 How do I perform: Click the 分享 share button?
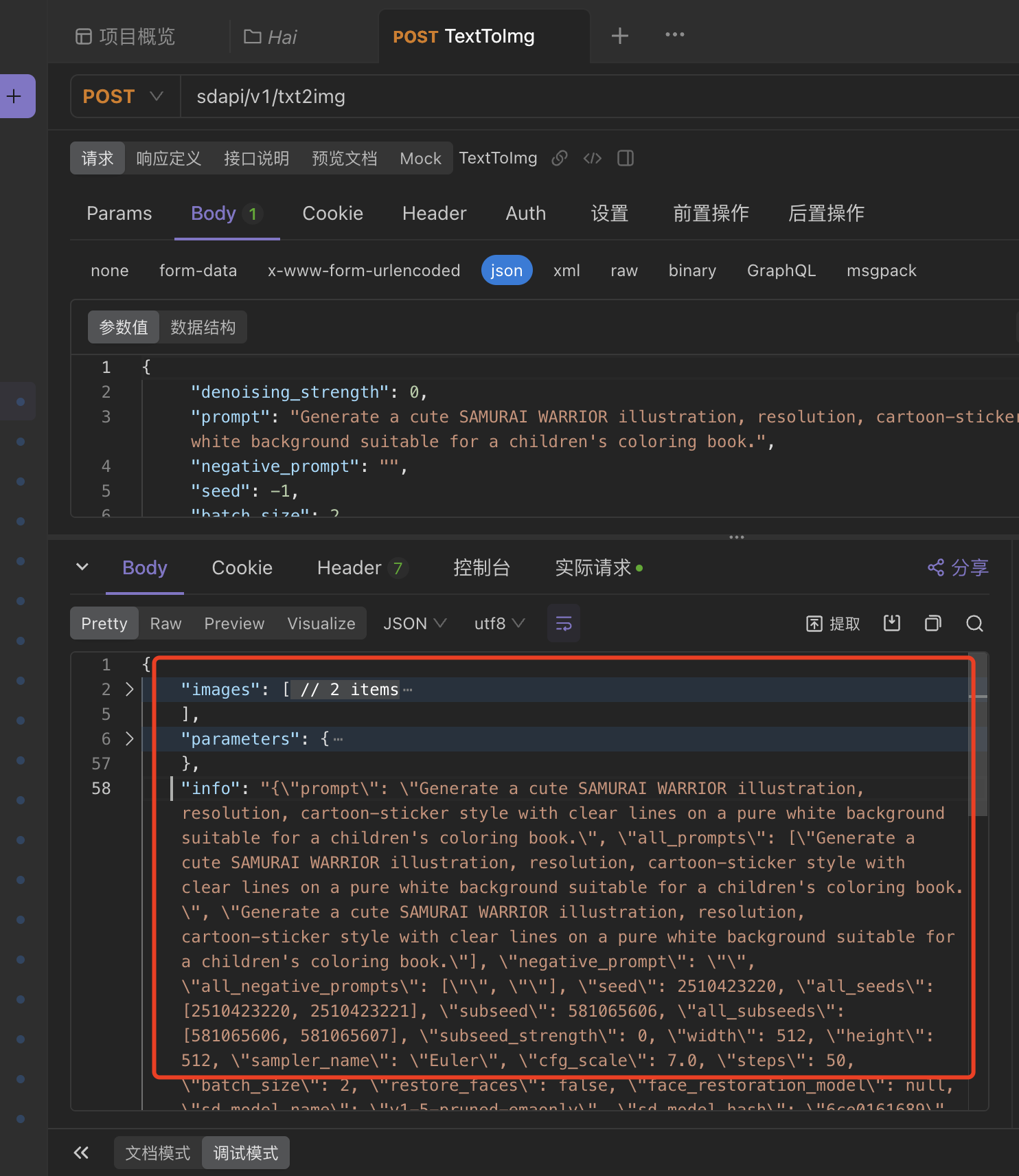click(x=958, y=567)
